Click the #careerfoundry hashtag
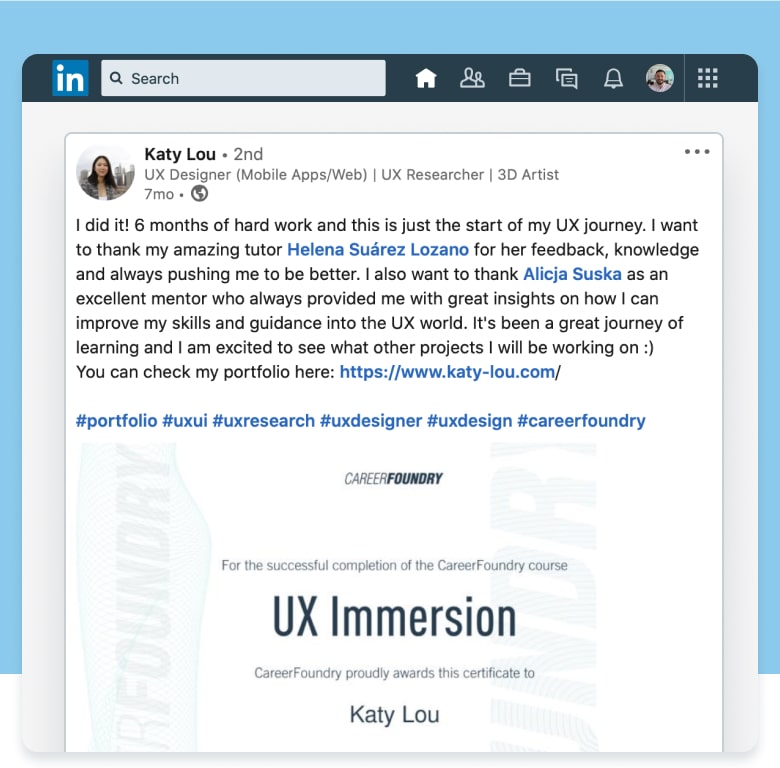Image resolution: width=780 pixels, height=768 pixels. [x=581, y=421]
